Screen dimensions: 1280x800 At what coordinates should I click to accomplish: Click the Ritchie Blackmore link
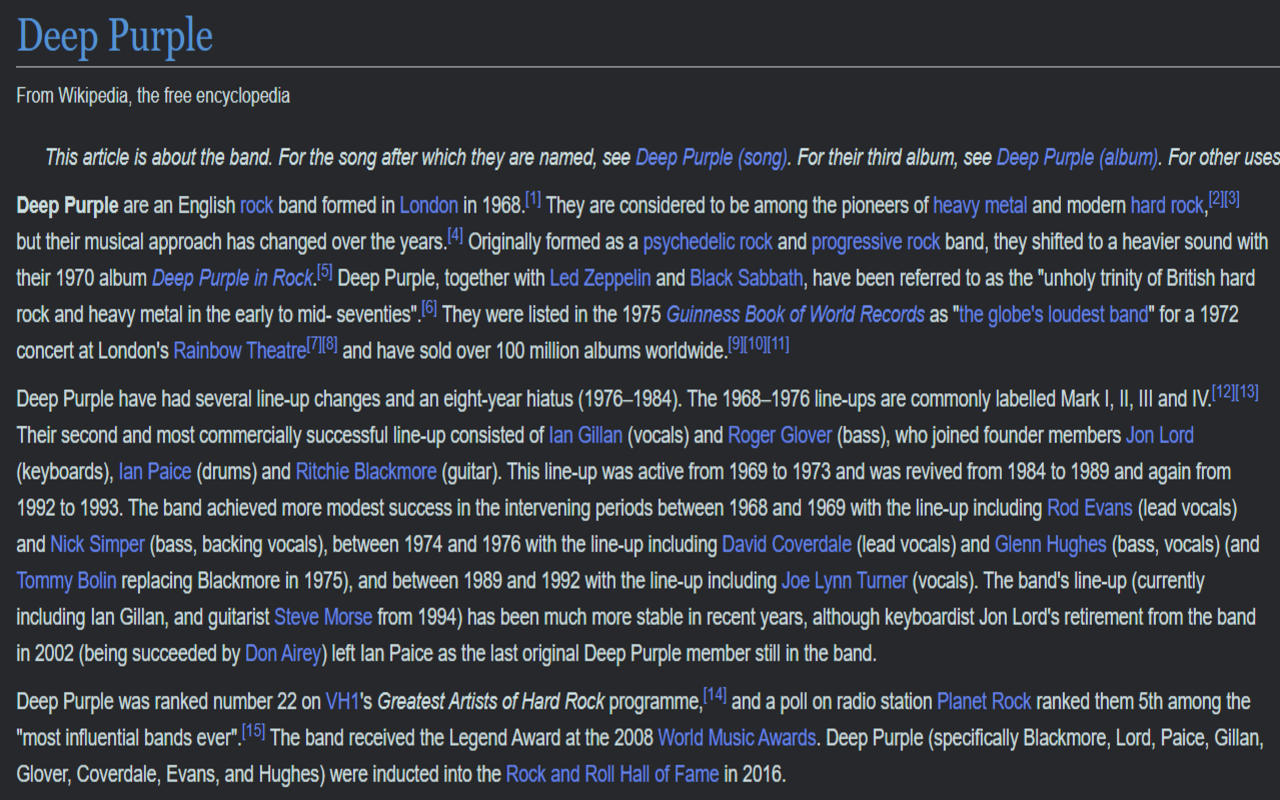click(x=365, y=471)
